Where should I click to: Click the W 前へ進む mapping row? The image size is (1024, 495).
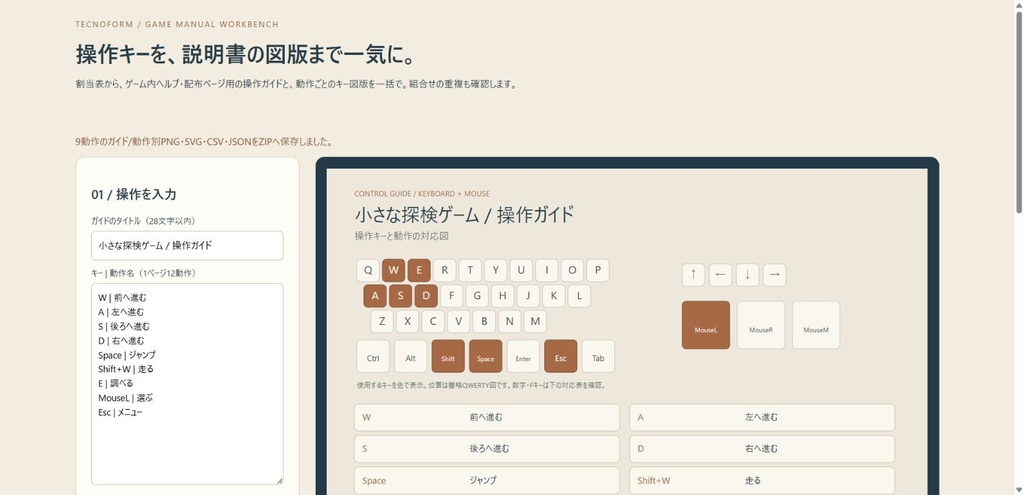(x=487, y=417)
